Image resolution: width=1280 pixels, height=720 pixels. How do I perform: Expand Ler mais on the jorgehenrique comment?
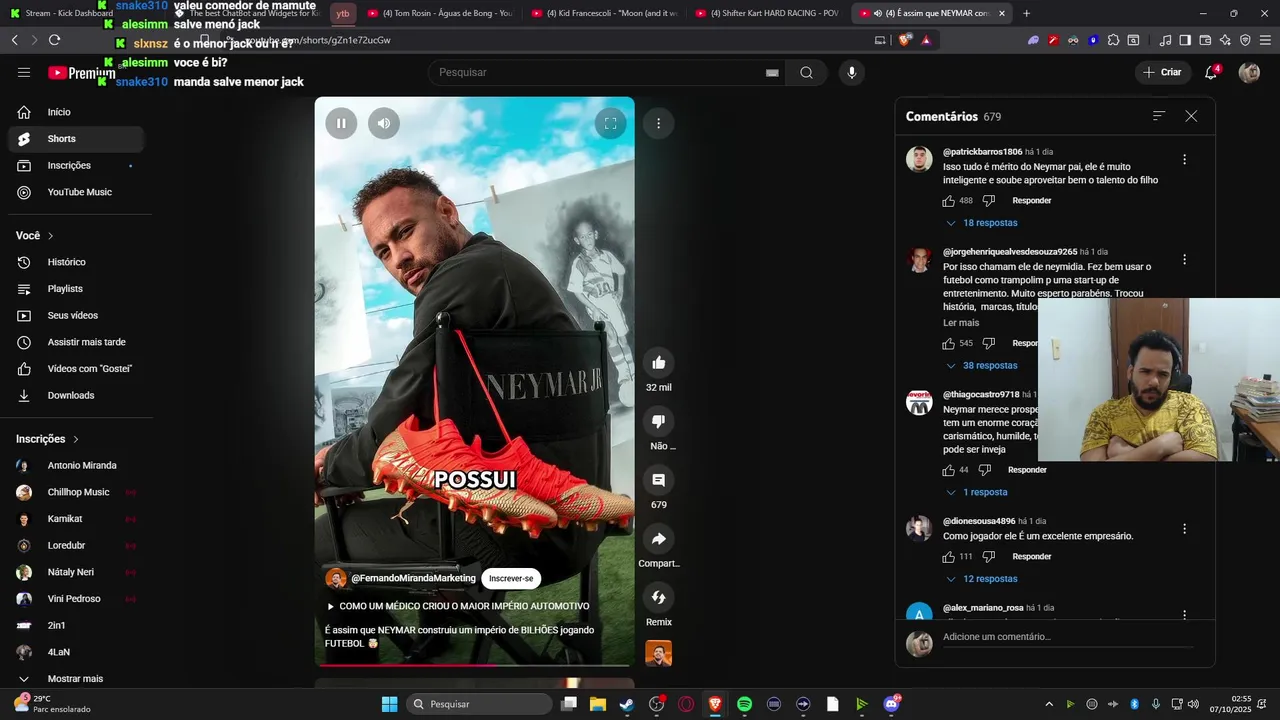(x=961, y=323)
